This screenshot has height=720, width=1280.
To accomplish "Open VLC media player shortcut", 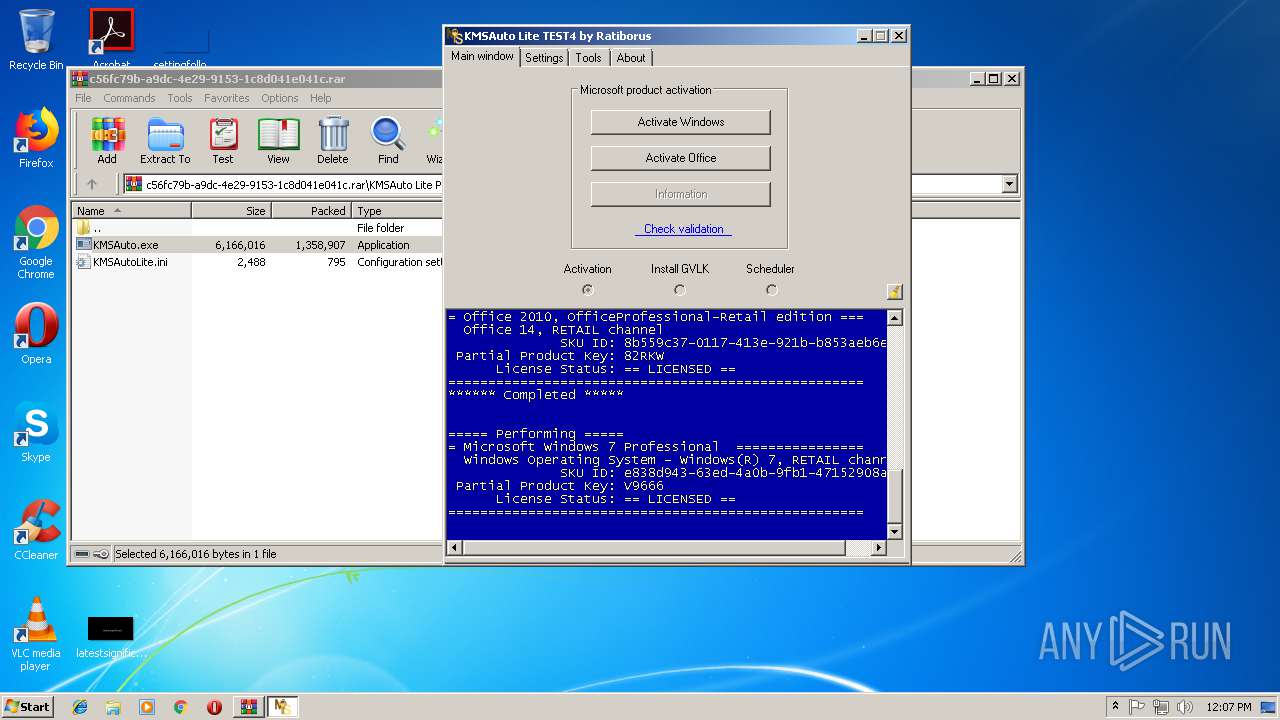I will click(x=36, y=634).
